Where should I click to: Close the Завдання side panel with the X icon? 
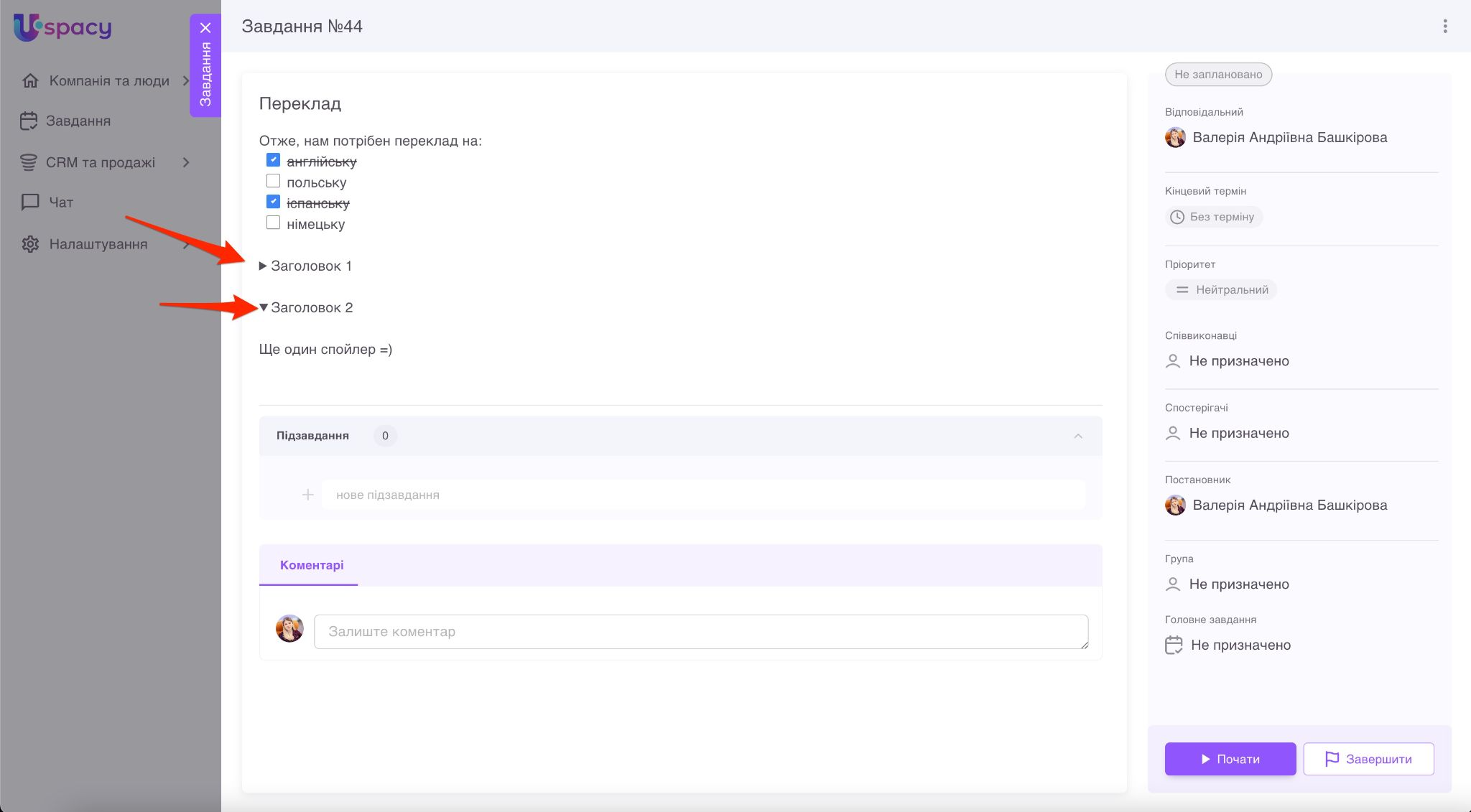coord(205,28)
